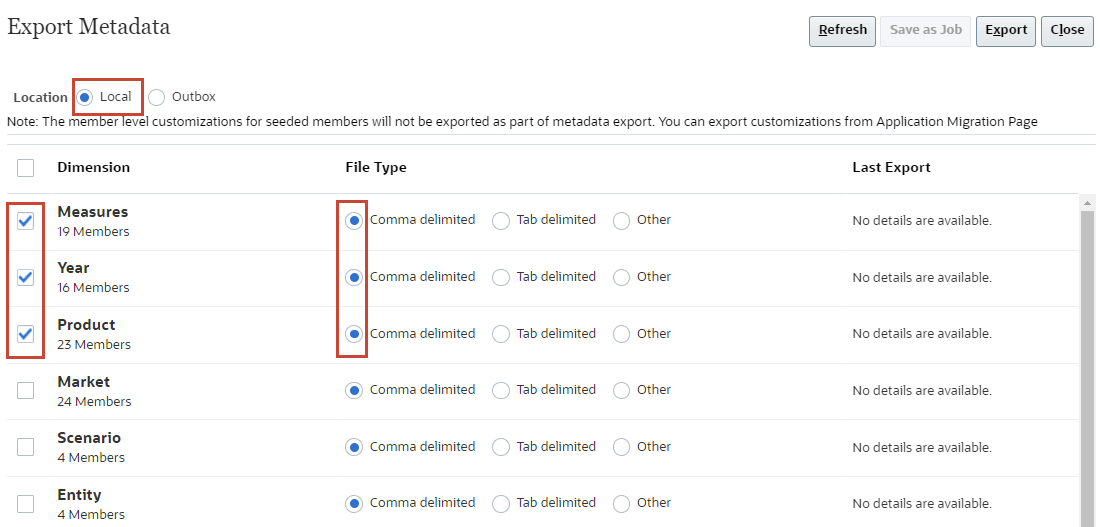The height and width of the screenshot is (527, 1100).
Task: Toggle the select-all dimensions checkbox
Action: pyautogui.click(x=26, y=168)
